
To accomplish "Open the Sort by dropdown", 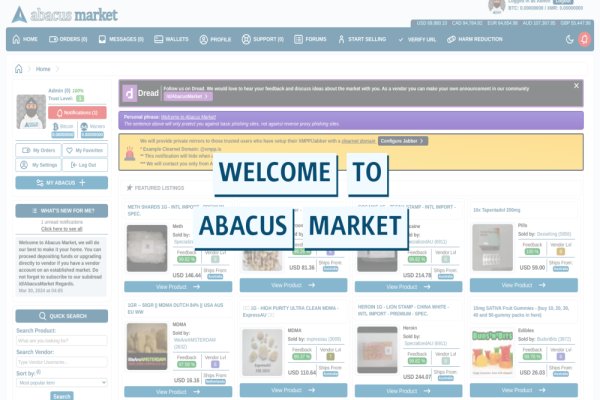I will (x=62, y=383).
